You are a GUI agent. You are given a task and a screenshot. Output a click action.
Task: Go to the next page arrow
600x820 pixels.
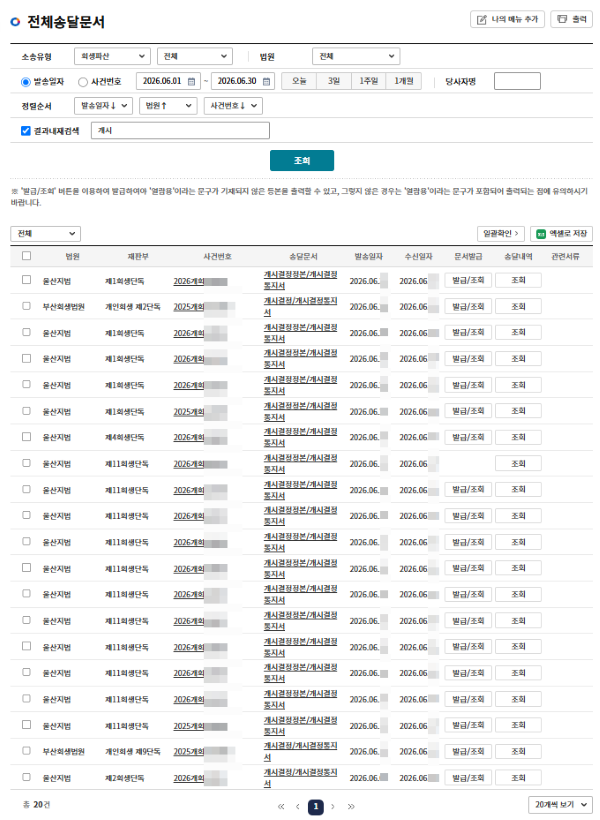pyautogui.click(x=333, y=806)
